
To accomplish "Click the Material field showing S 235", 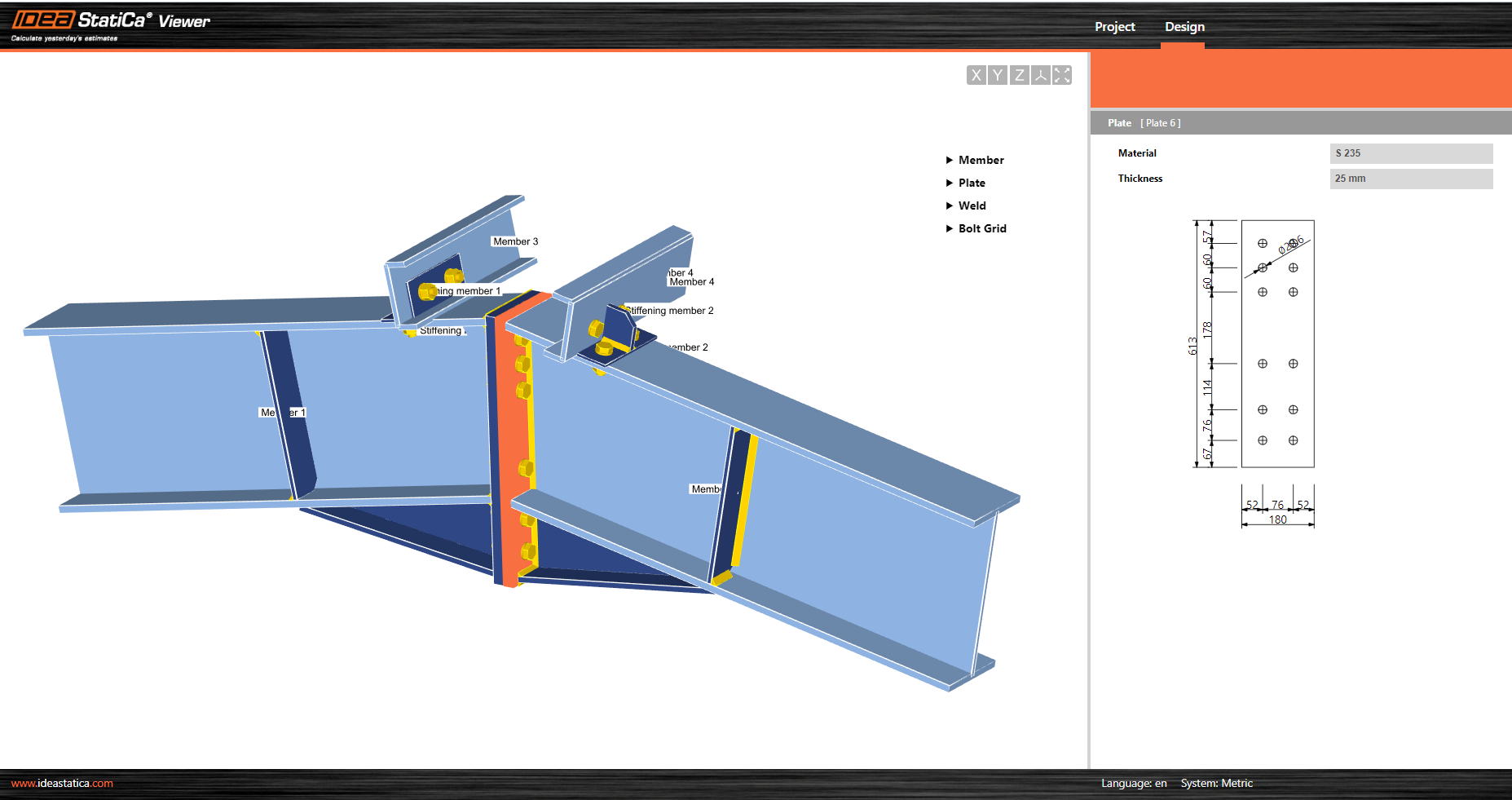I will click(x=1411, y=153).
